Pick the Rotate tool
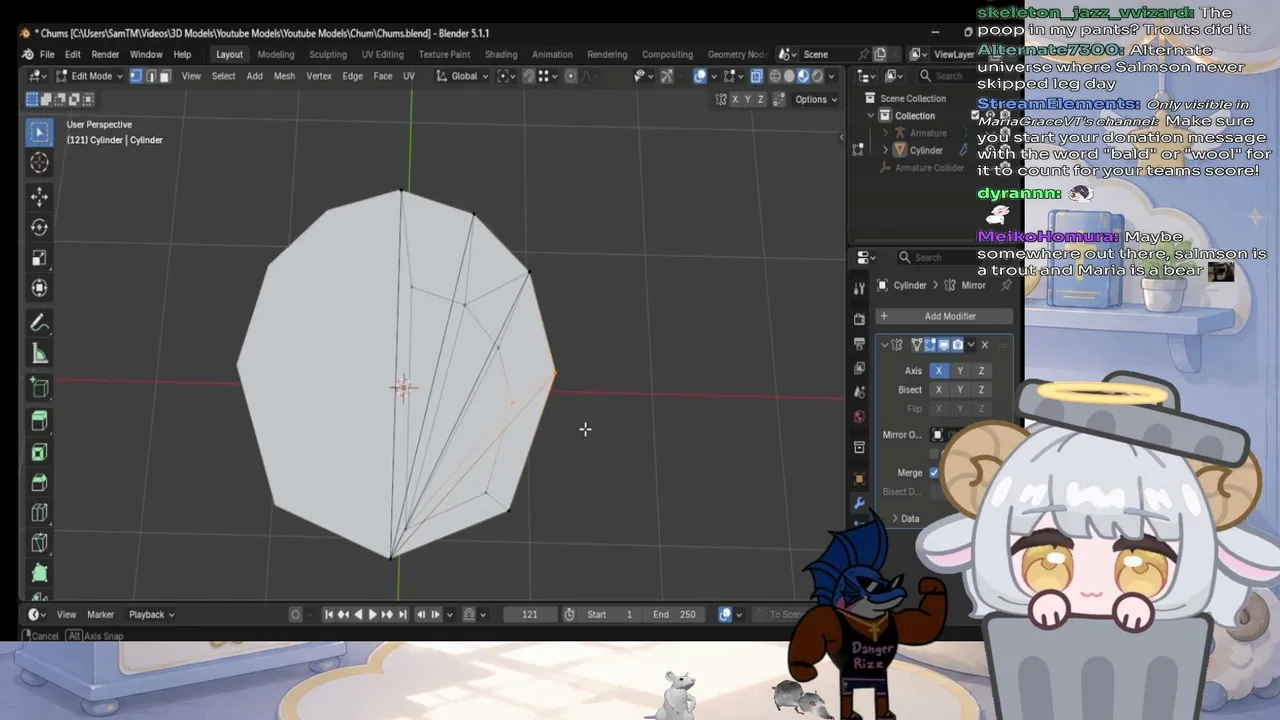1280x720 pixels. tap(39, 227)
